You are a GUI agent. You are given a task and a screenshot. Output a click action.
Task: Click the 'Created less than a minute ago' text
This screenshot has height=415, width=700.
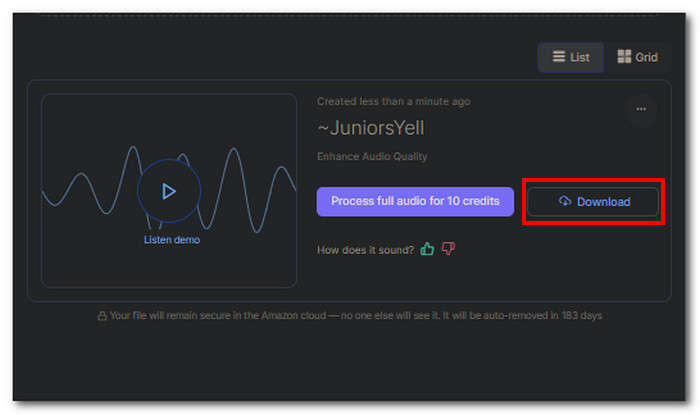pos(393,101)
